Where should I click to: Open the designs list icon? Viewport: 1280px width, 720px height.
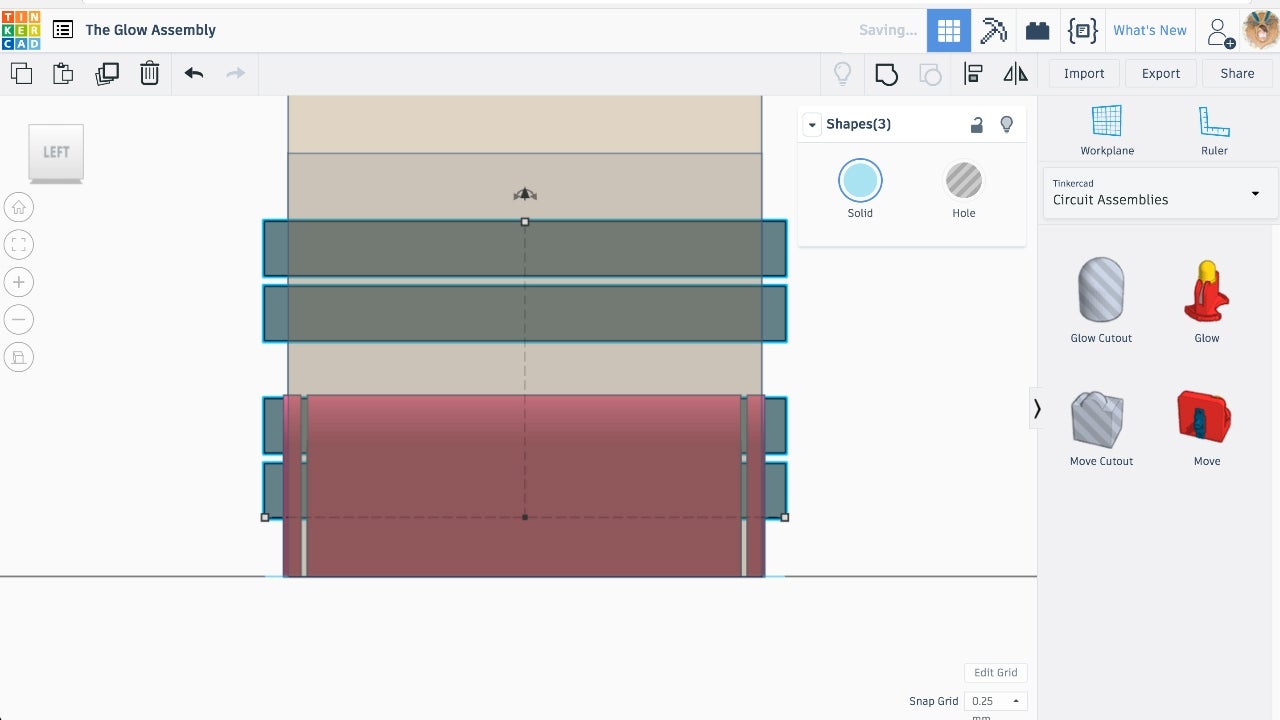pos(63,30)
